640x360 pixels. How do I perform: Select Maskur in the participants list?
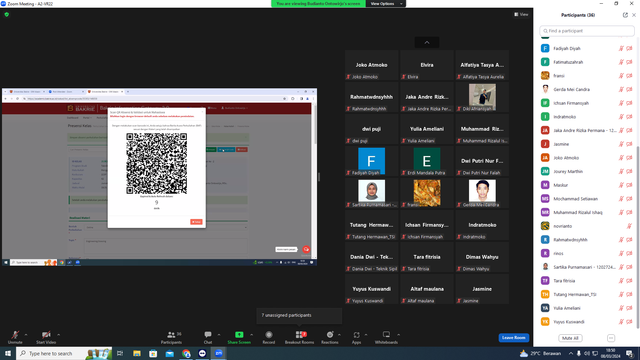pyautogui.click(x=587, y=185)
